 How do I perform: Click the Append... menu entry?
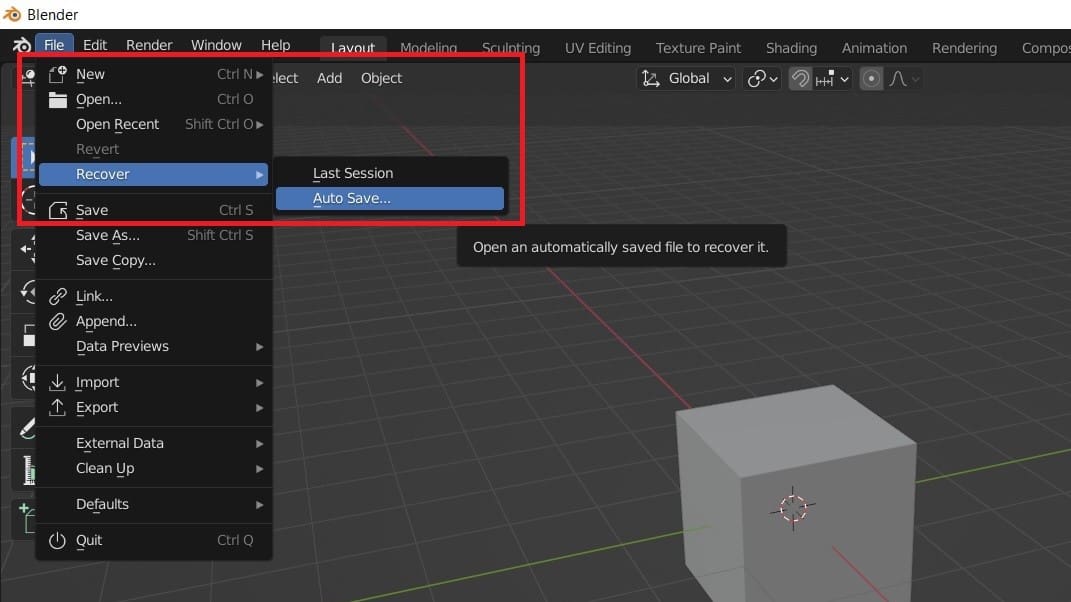(x=154, y=321)
